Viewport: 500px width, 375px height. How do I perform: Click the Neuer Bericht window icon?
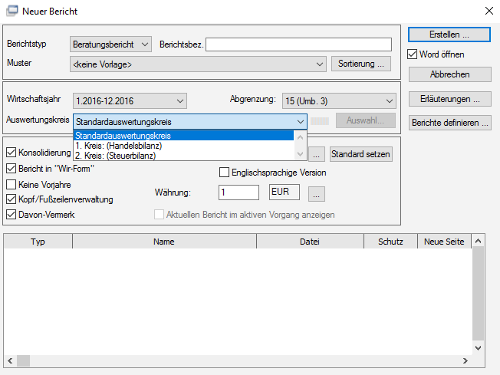(x=12, y=11)
